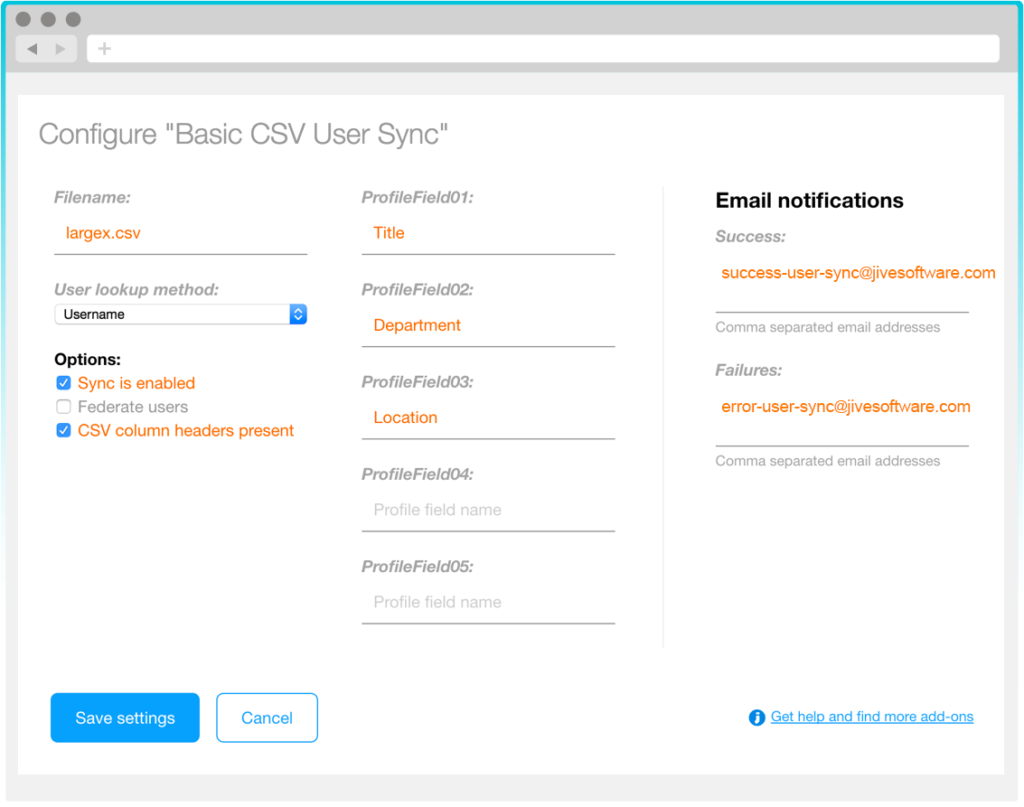The height and width of the screenshot is (807, 1024).
Task: Click the browser forward arrow icon
Action: (x=61, y=49)
